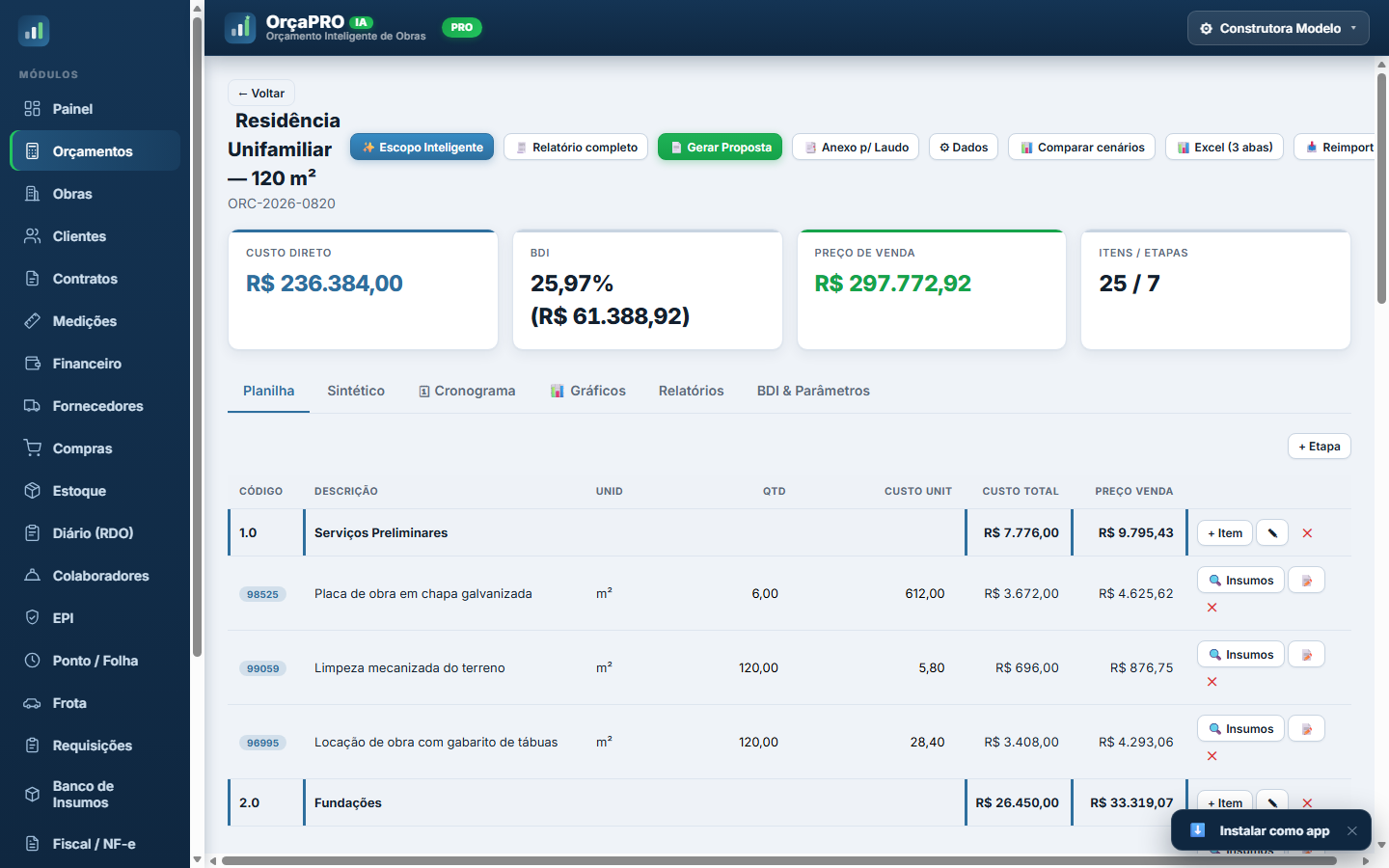This screenshot has height=868, width=1389.
Task: Open the document icon beside Limpeza mecanizada Insumos
Action: 1307,655
